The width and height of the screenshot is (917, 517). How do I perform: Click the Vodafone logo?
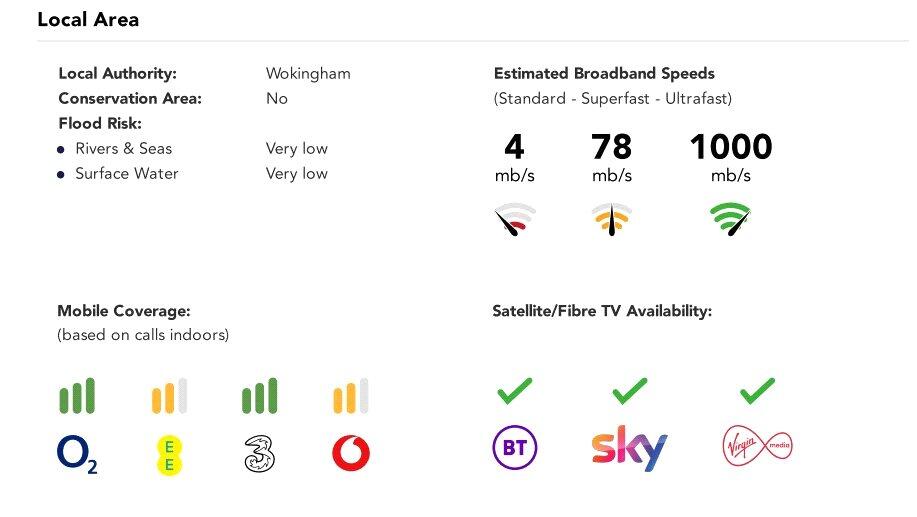(x=351, y=454)
